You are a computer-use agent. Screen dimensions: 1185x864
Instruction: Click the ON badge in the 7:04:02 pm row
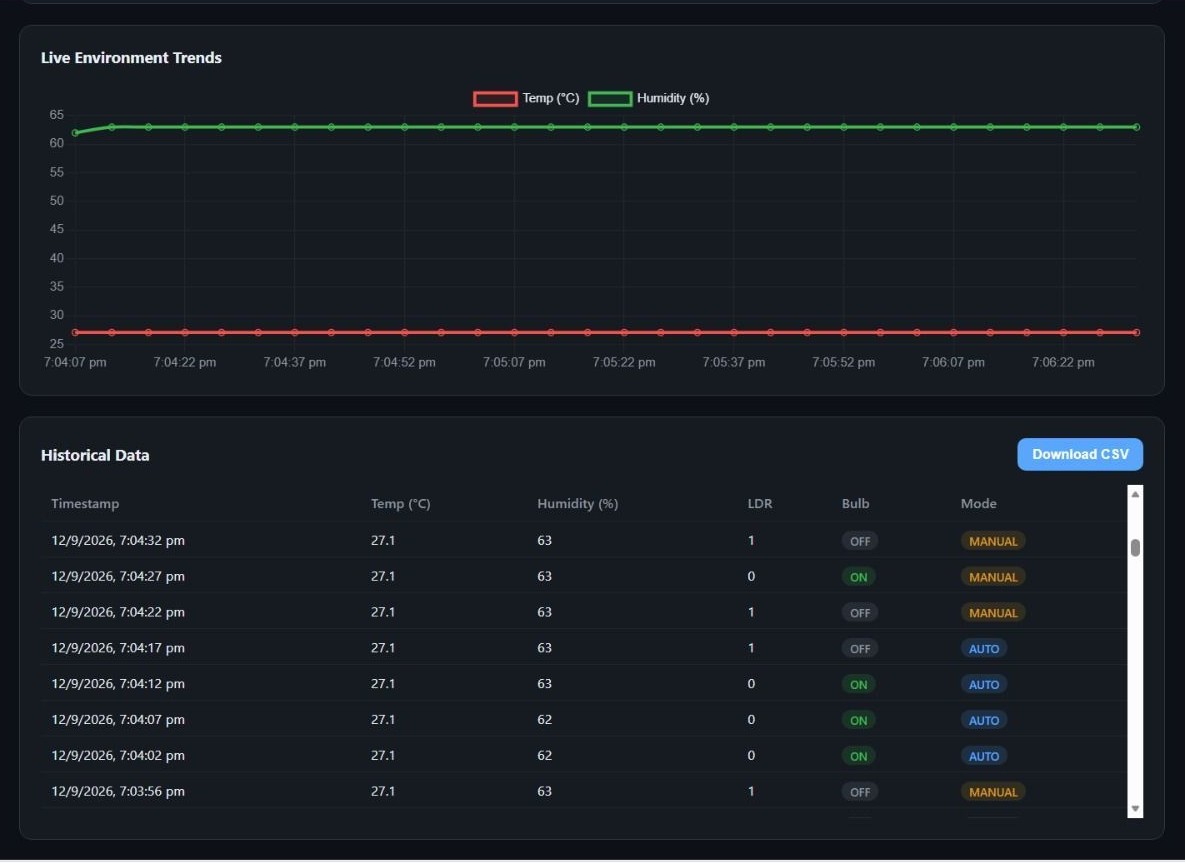pyautogui.click(x=859, y=757)
